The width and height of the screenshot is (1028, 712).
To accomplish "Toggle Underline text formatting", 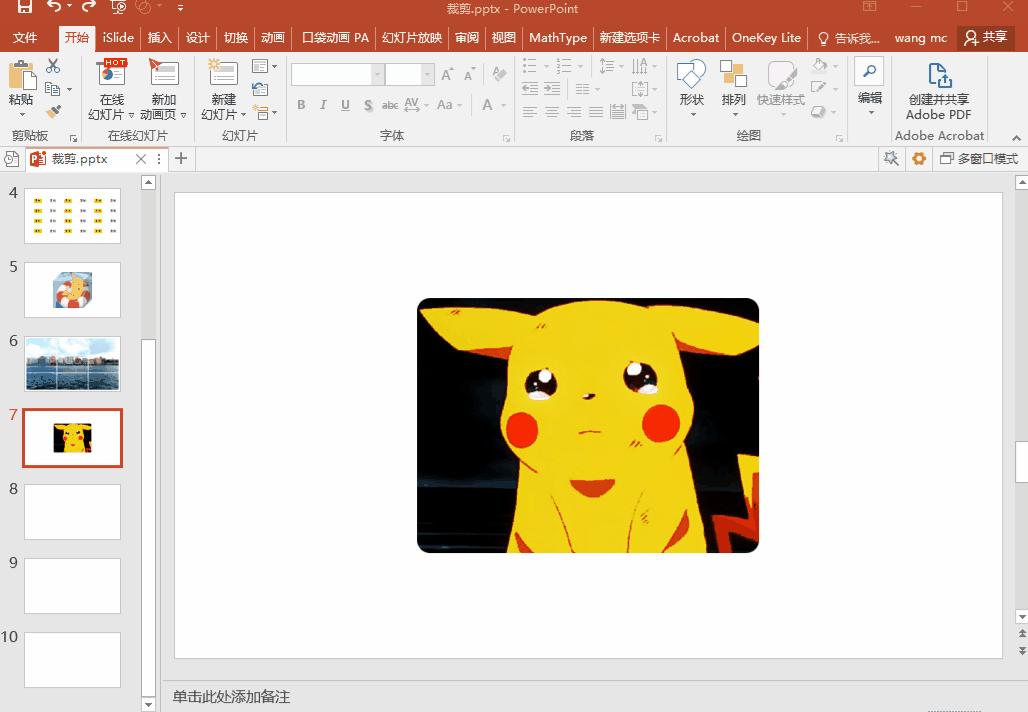I will [x=345, y=105].
